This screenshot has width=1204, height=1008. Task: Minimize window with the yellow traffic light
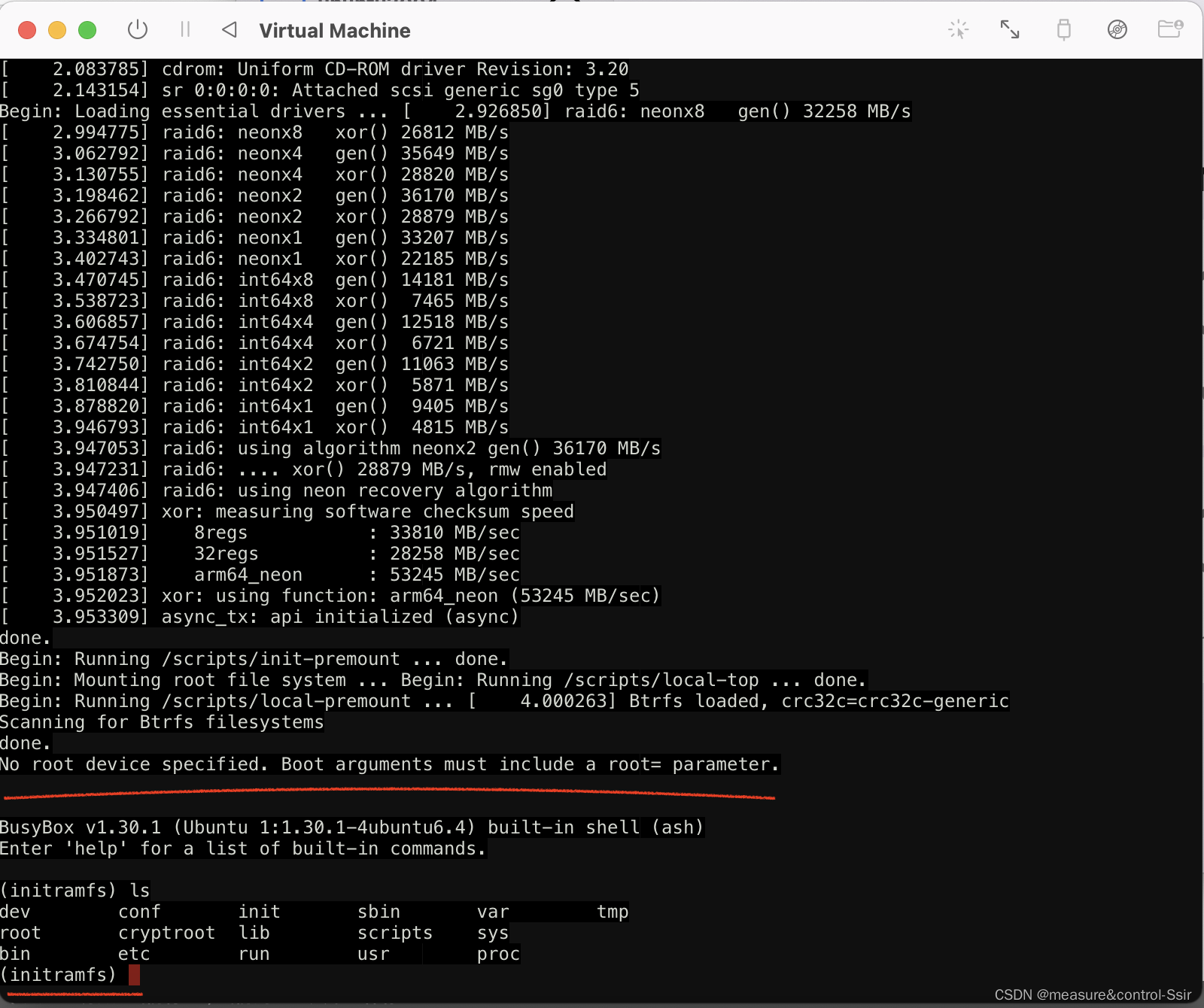pyautogui.click(x=57, y=30)
